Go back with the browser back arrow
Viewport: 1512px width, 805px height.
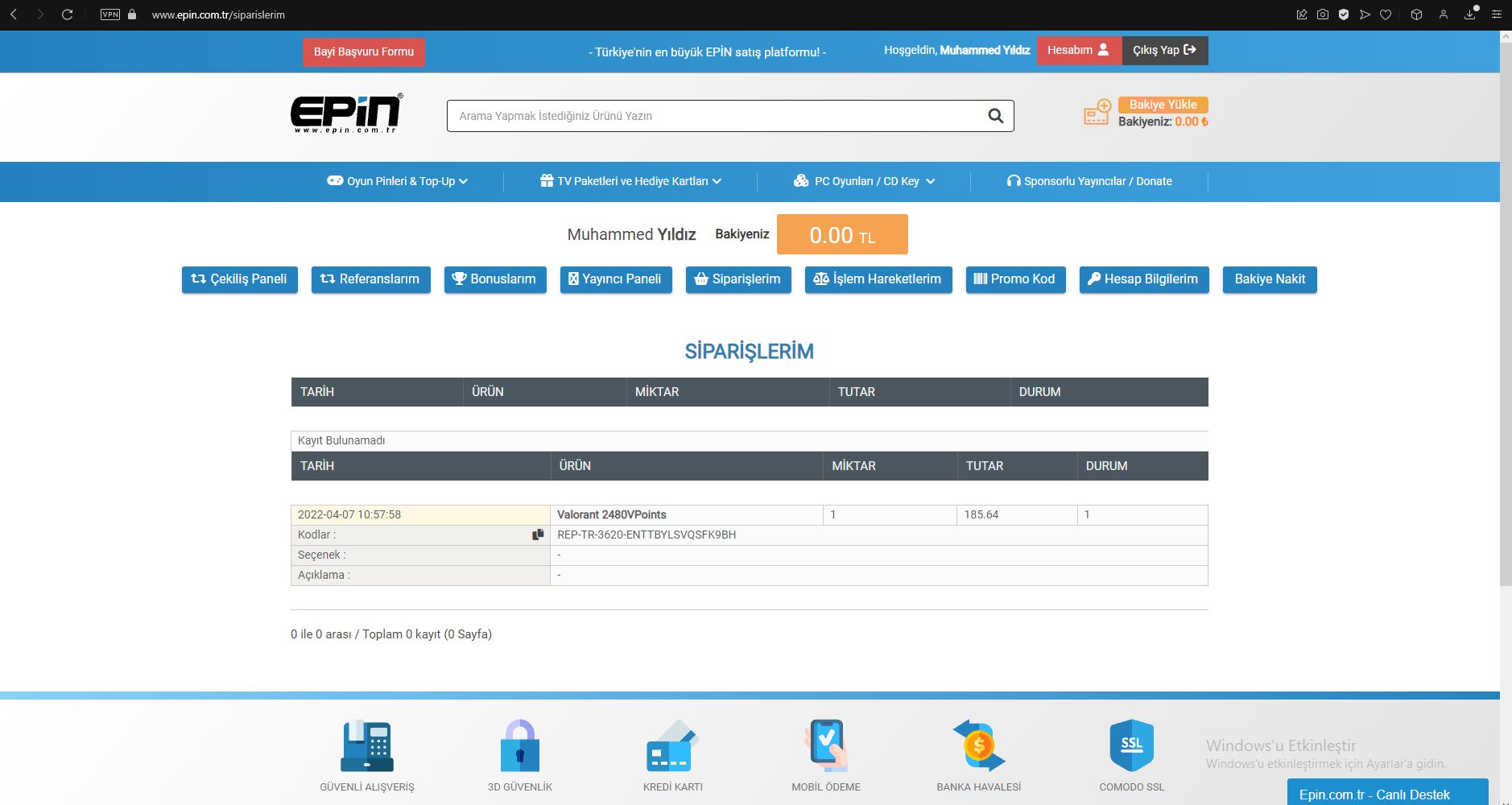coord(14,14)
